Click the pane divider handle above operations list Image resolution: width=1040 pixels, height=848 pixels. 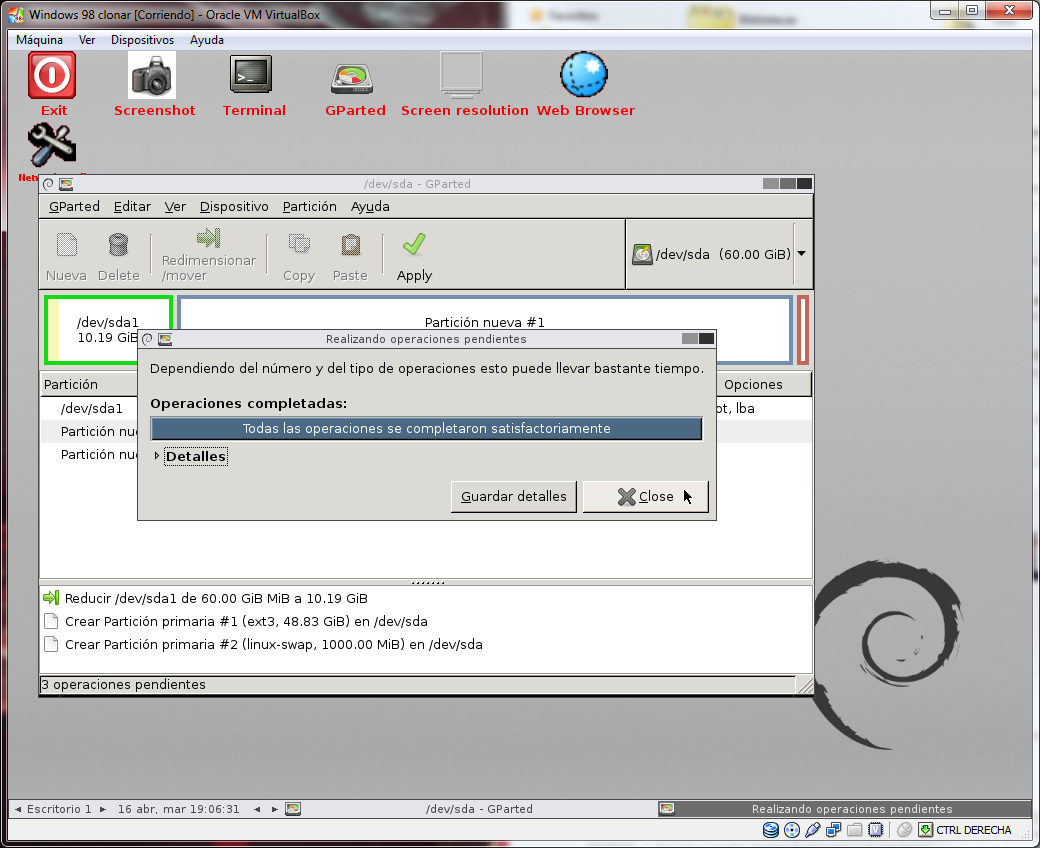(x=427, y=582)
